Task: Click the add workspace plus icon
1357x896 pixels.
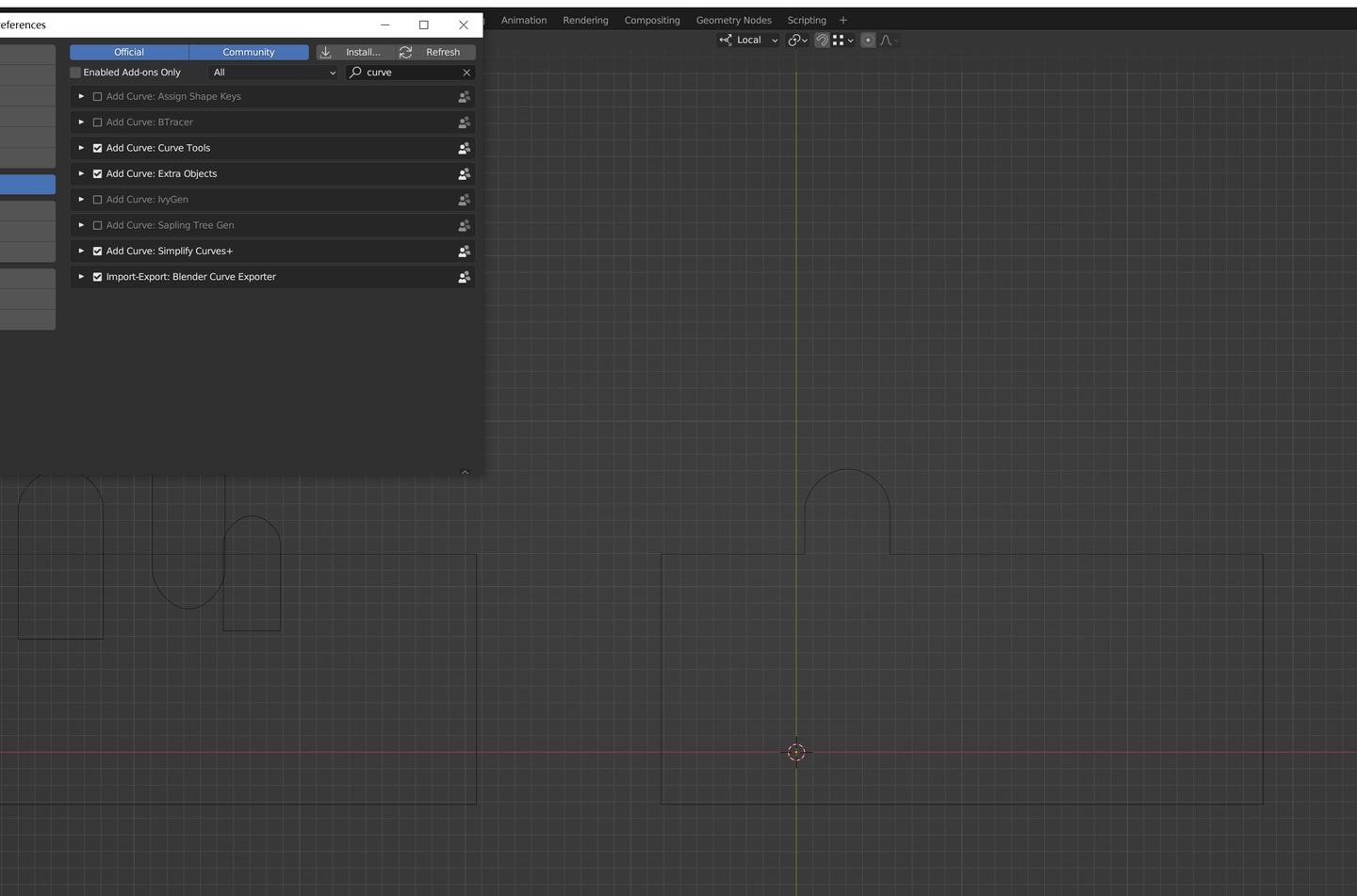Action: click(843, 20)
